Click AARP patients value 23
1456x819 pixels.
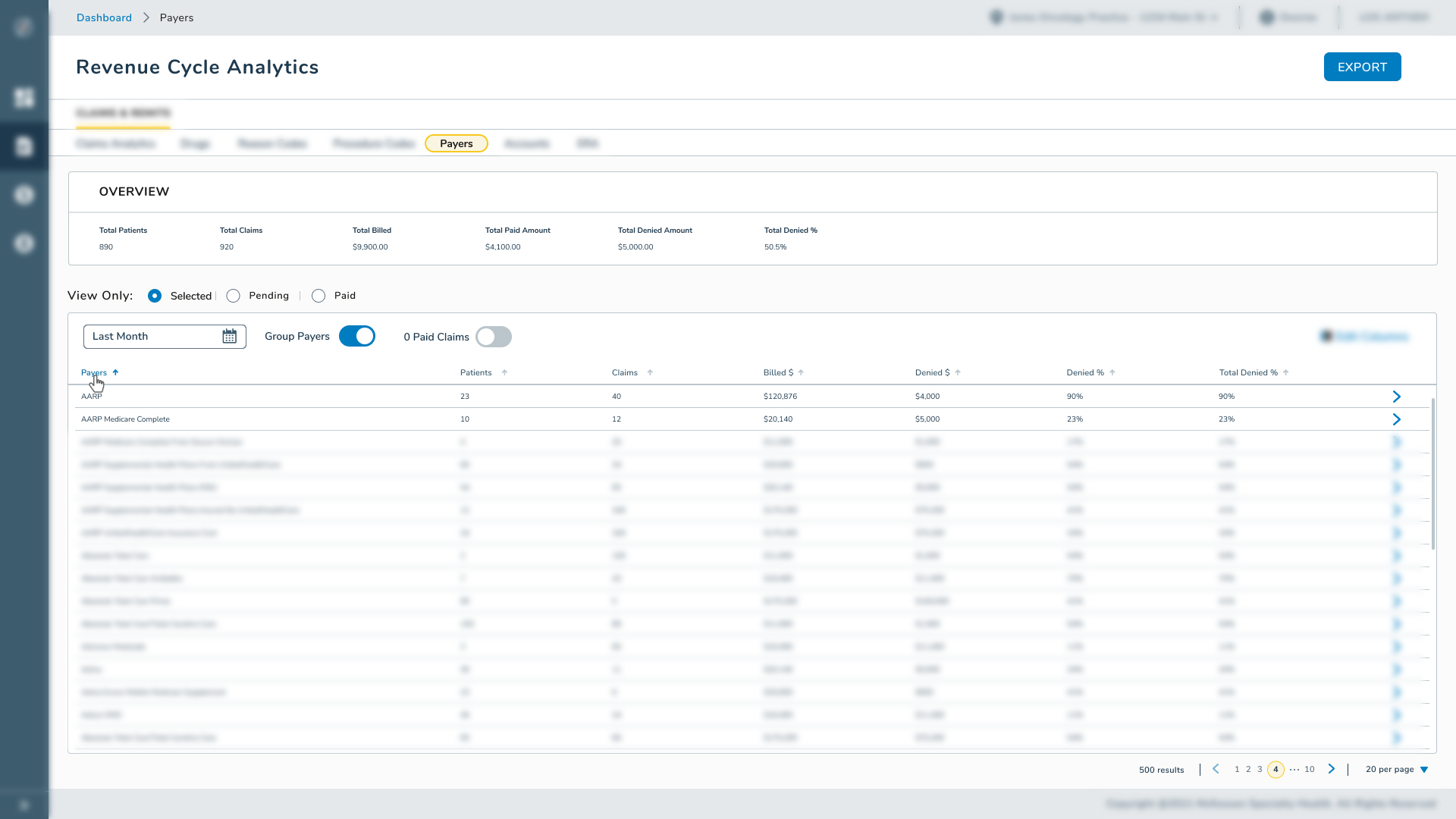point(465,397)
